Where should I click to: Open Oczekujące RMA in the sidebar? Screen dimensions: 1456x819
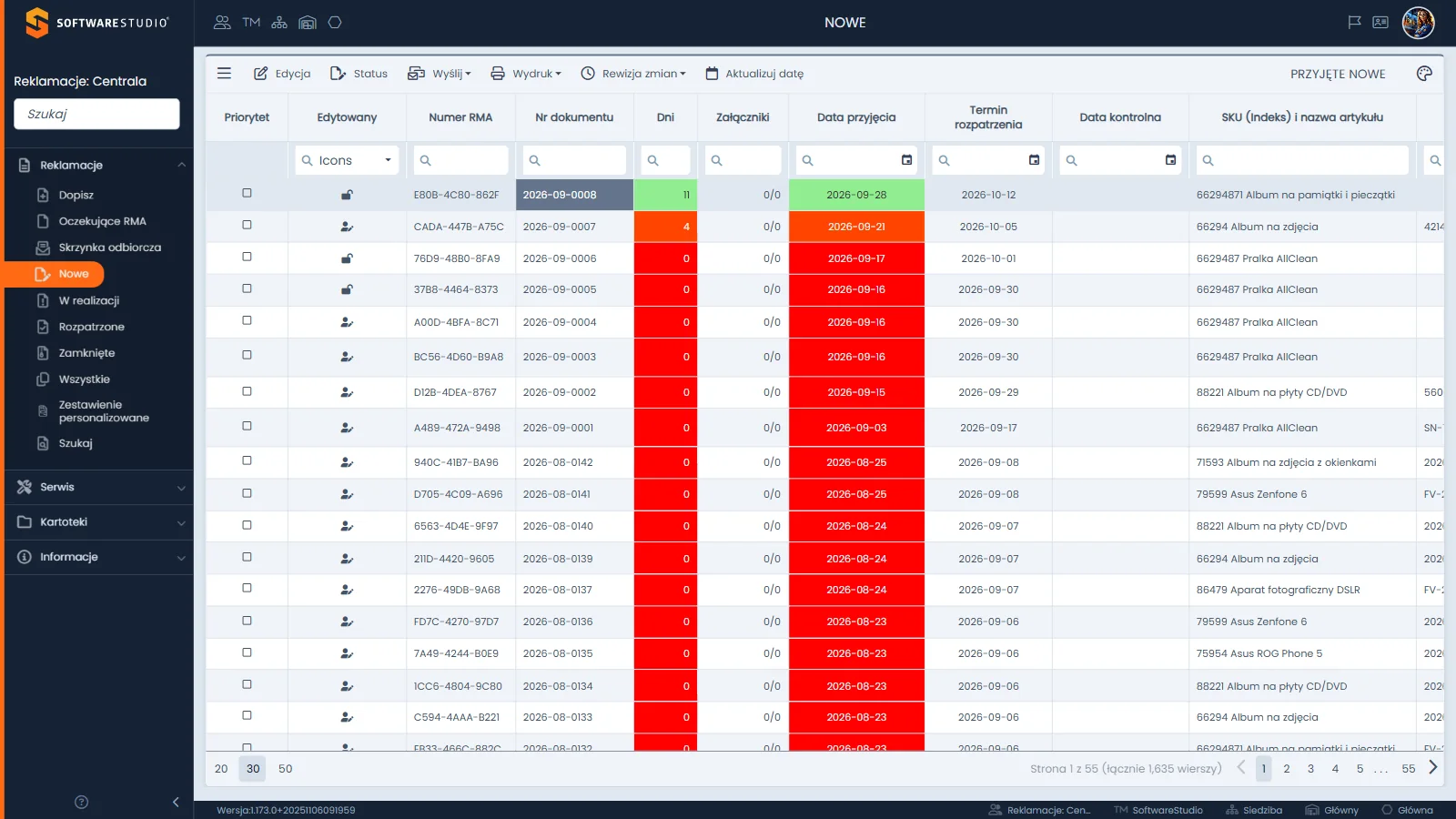click(102, 221)
